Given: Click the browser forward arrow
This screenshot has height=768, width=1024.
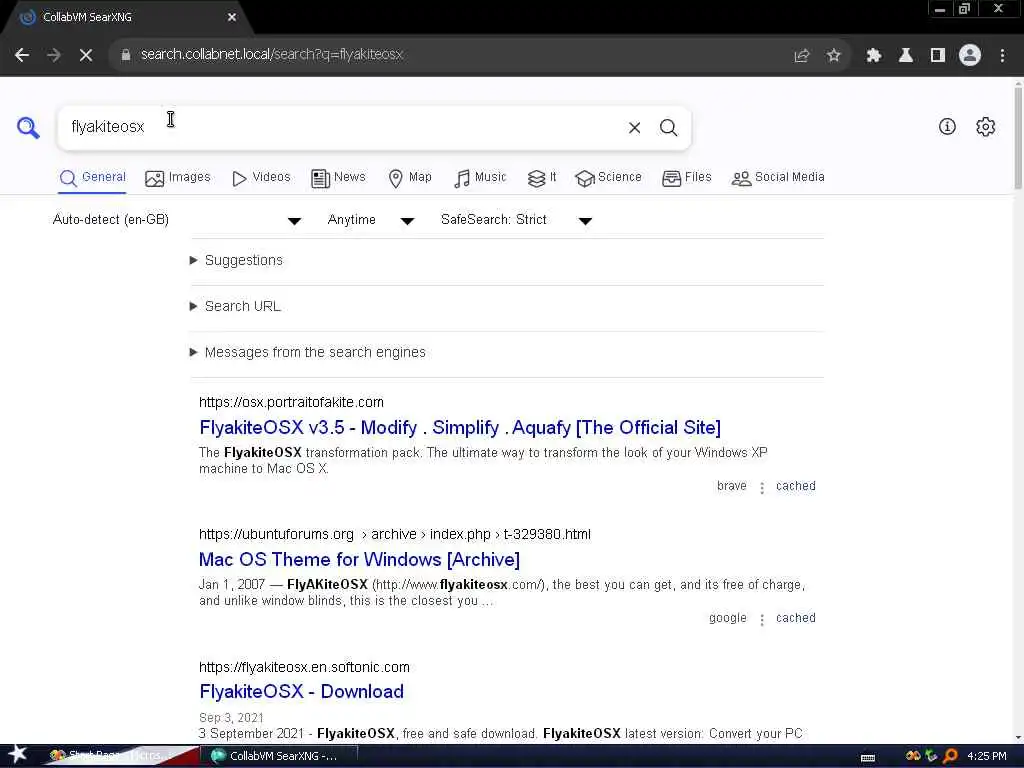Looking at the screenshot, I should (x=54, y=55).
